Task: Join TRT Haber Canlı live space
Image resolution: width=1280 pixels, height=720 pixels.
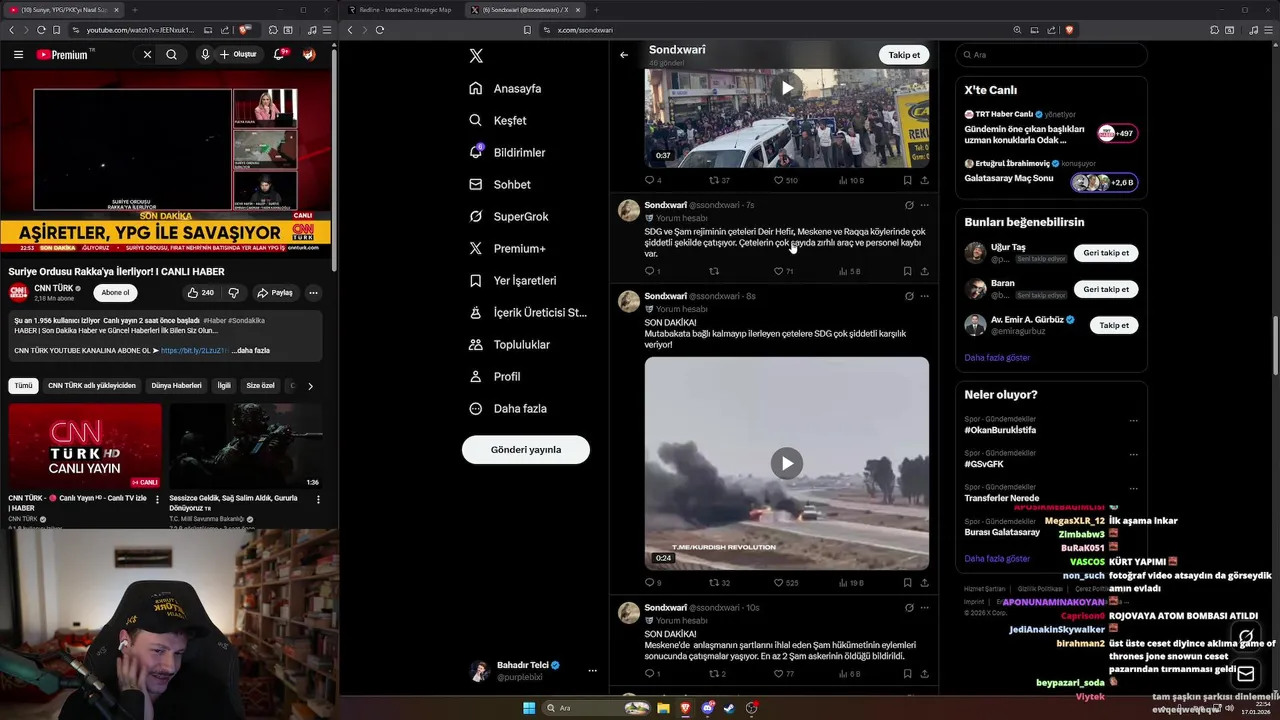Action: click(x=1051, y=128)
